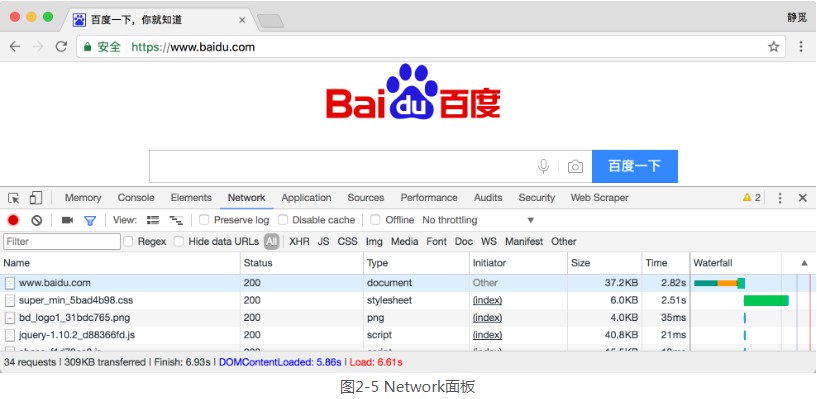Check the Regex checkbox
817x399 pixels.
click(x=128, y=242)
